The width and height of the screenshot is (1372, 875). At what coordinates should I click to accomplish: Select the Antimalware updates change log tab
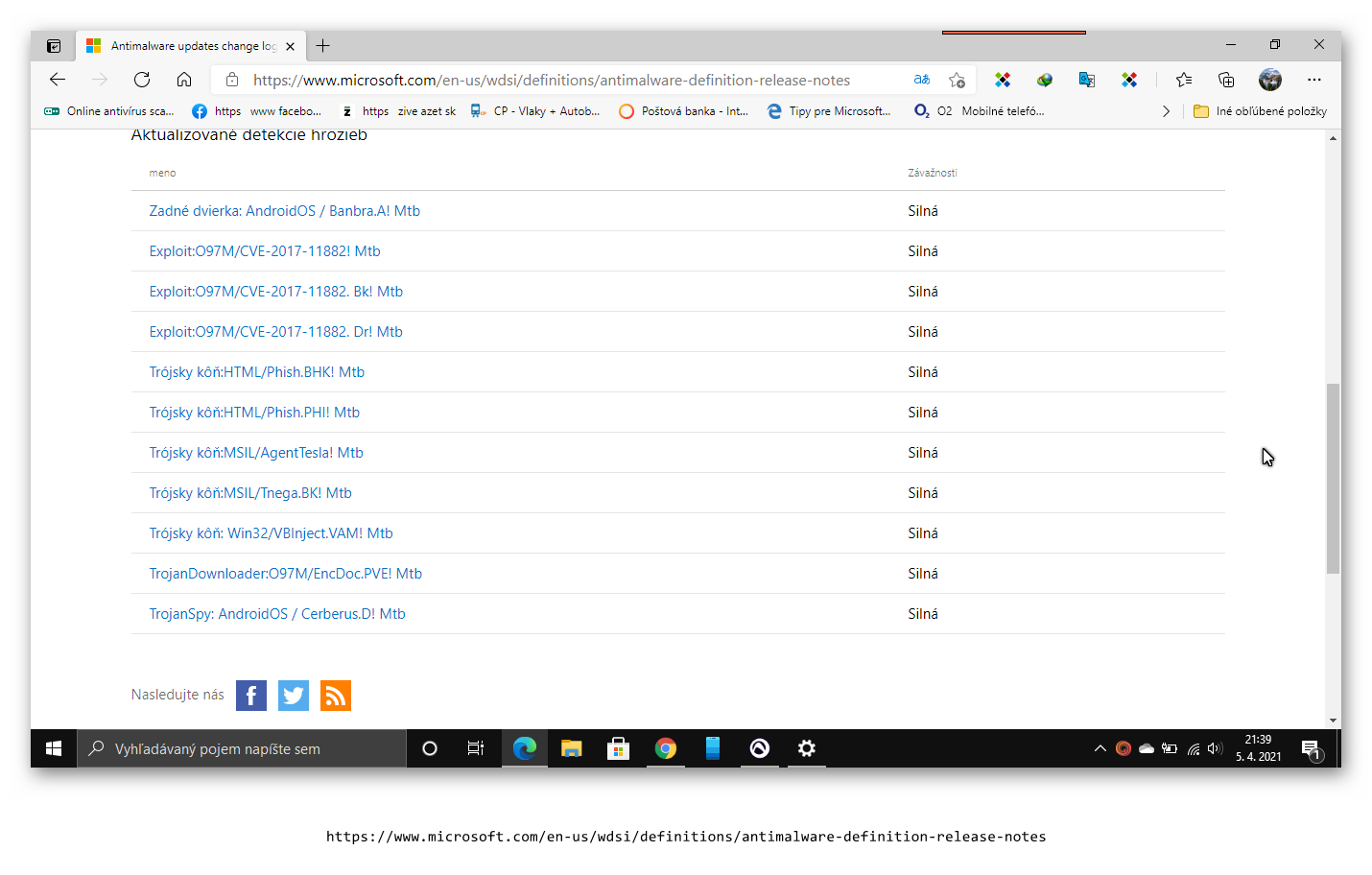pyautogui.click(x=190, y=45)
